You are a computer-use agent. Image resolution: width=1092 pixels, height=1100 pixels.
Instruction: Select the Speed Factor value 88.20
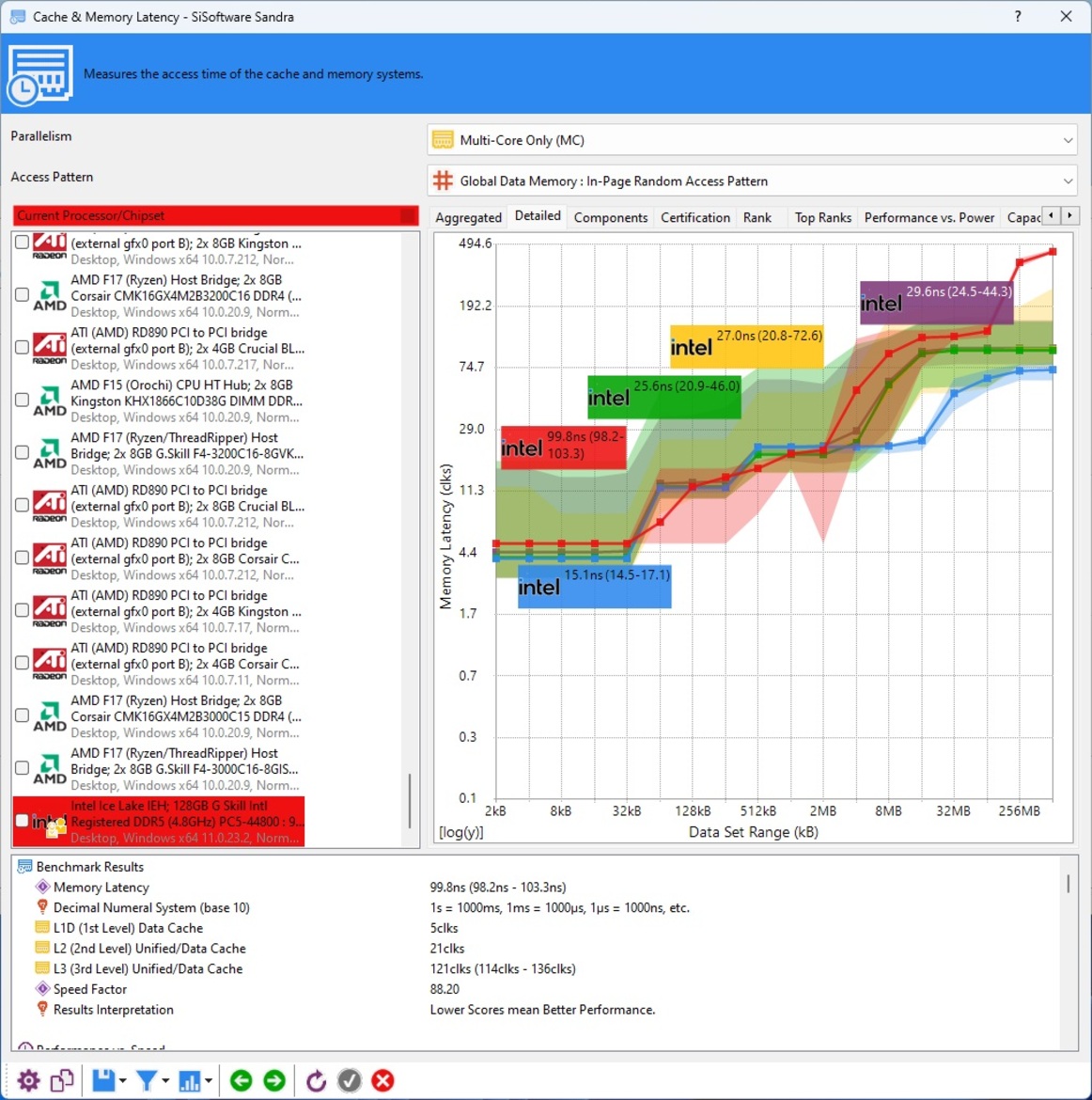click(445, 989)
